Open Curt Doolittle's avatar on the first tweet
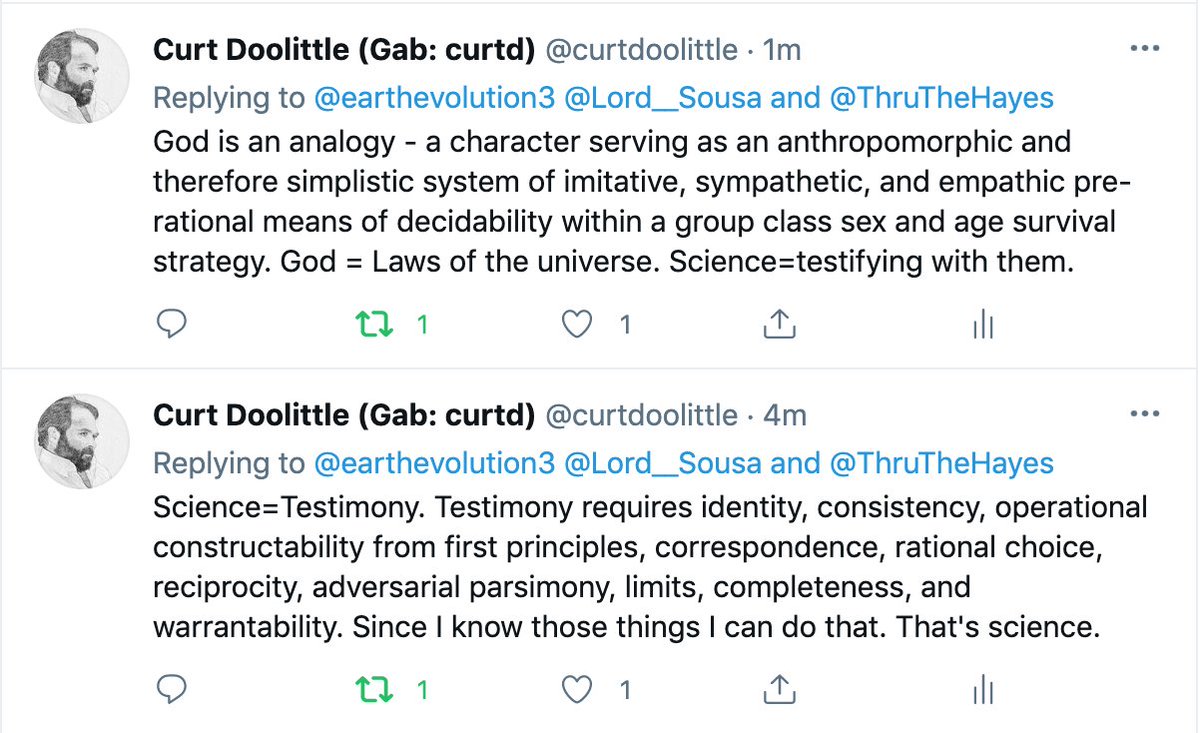 click(82, 76)
